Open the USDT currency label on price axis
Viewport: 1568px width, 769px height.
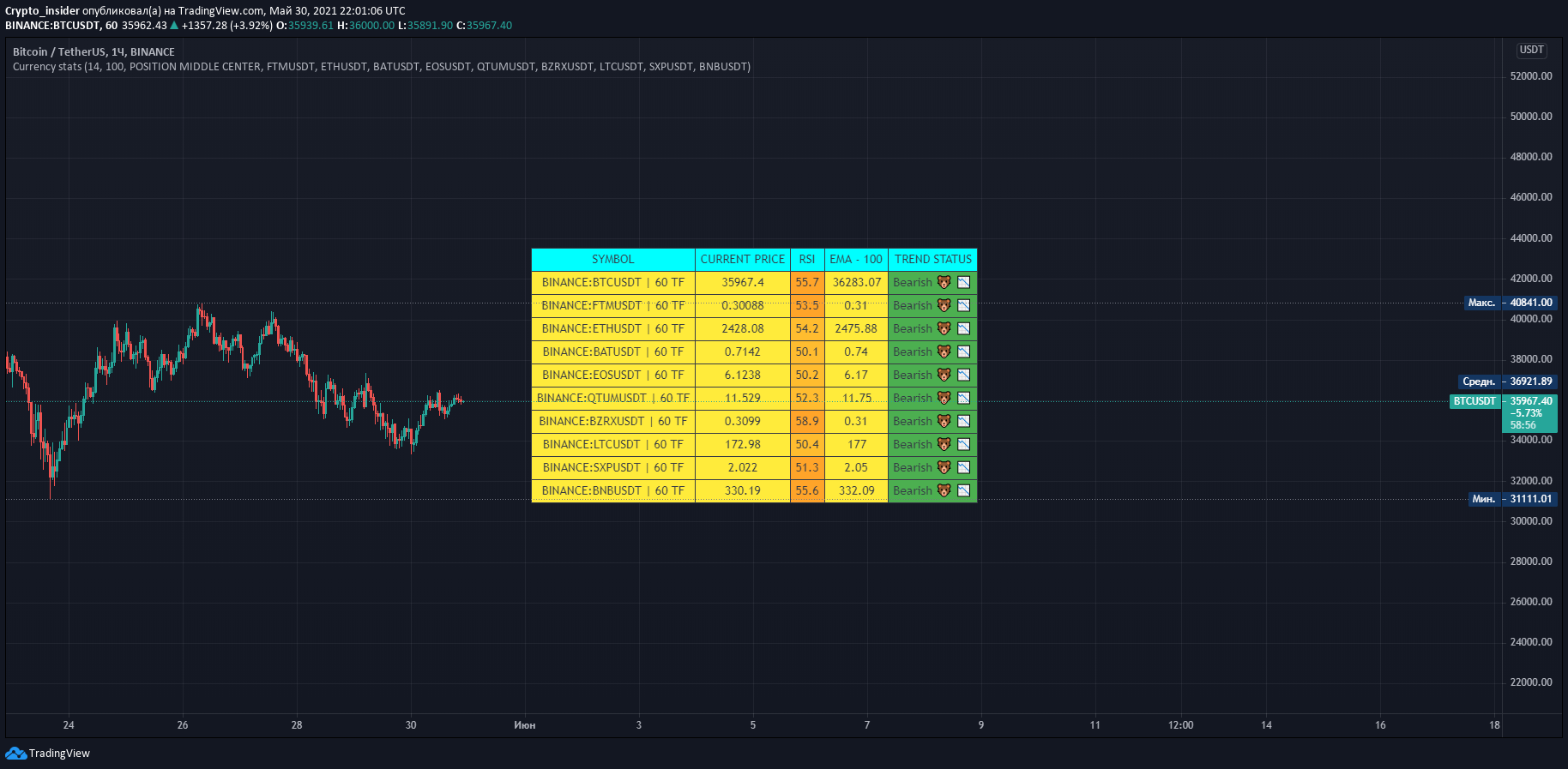(x=1531, y=50)
